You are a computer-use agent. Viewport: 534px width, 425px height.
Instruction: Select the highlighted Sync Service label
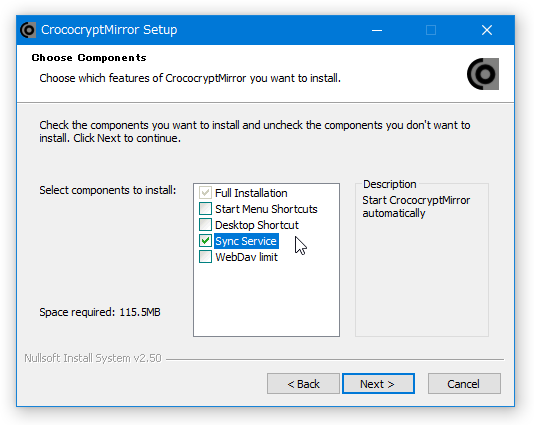click(x=246, y=241)
